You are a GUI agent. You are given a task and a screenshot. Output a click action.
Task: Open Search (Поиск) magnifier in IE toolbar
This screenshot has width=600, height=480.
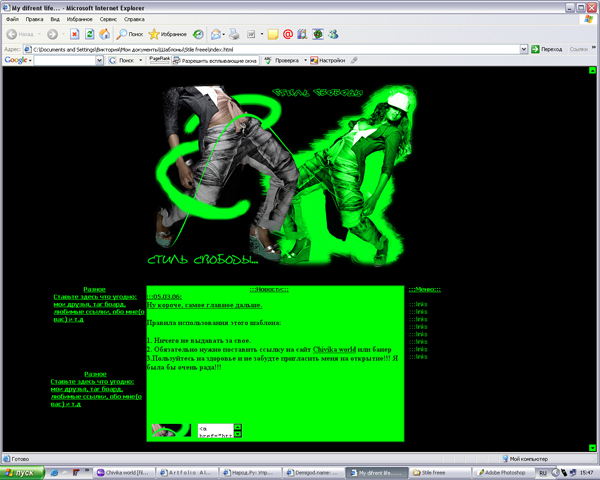click(130, 34)
